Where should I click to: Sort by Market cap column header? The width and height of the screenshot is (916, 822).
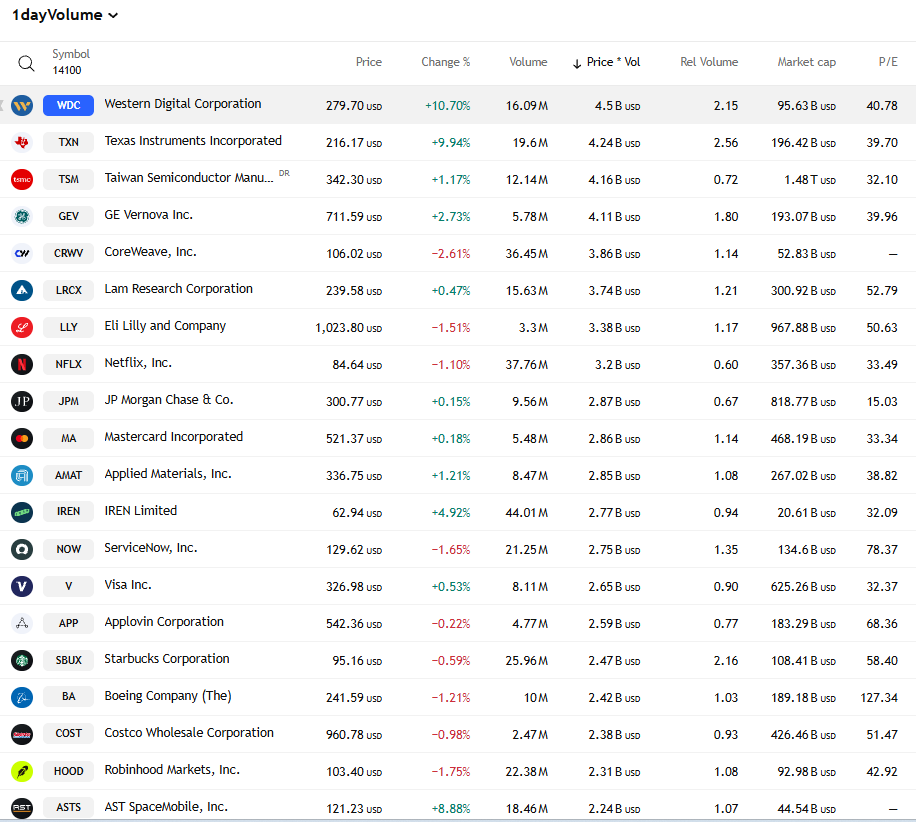coord(806,62)
